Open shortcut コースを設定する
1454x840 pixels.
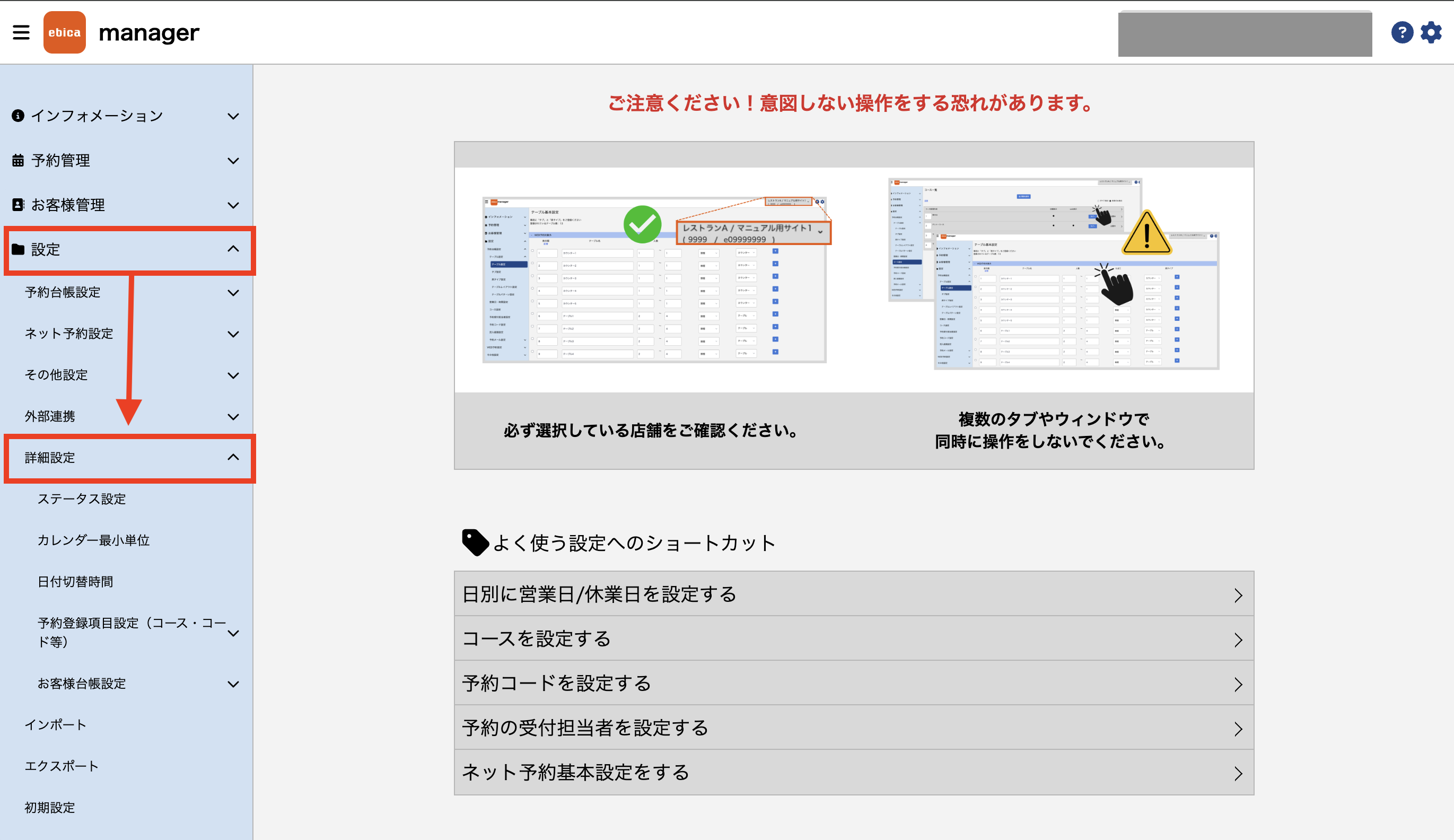point(854,638)
